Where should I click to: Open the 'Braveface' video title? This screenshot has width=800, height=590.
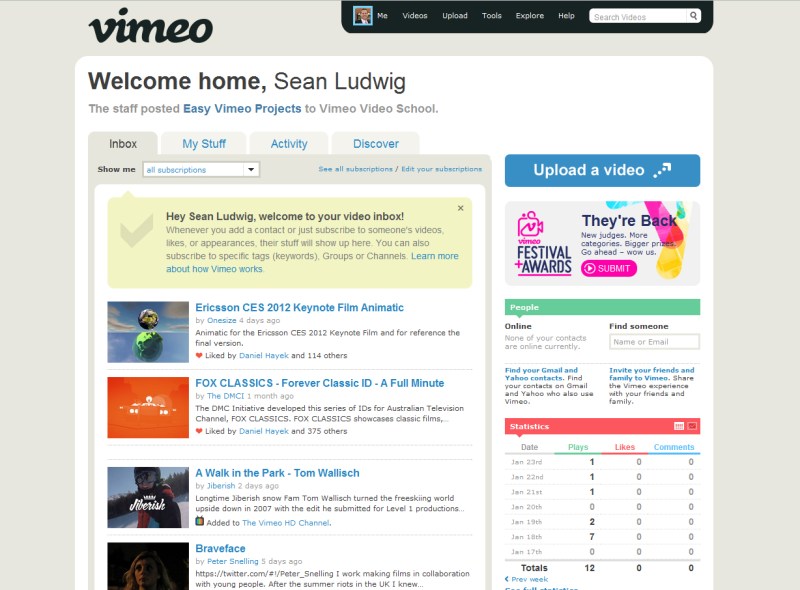pyautogui.click(x=220, y=549)
